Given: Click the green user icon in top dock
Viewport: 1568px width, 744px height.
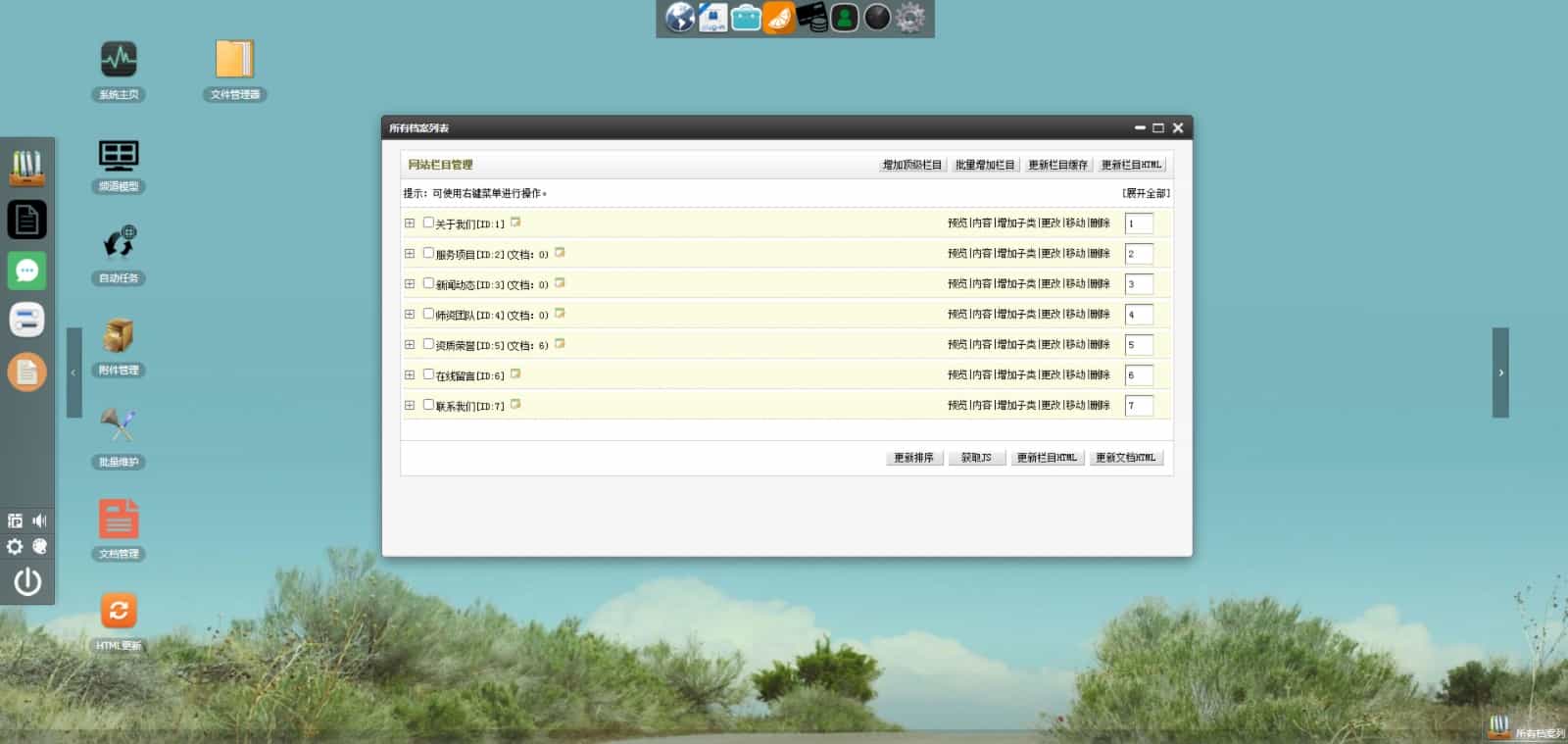Looking at the screenshot, I should pyautogui.click(x=845, y=18).
